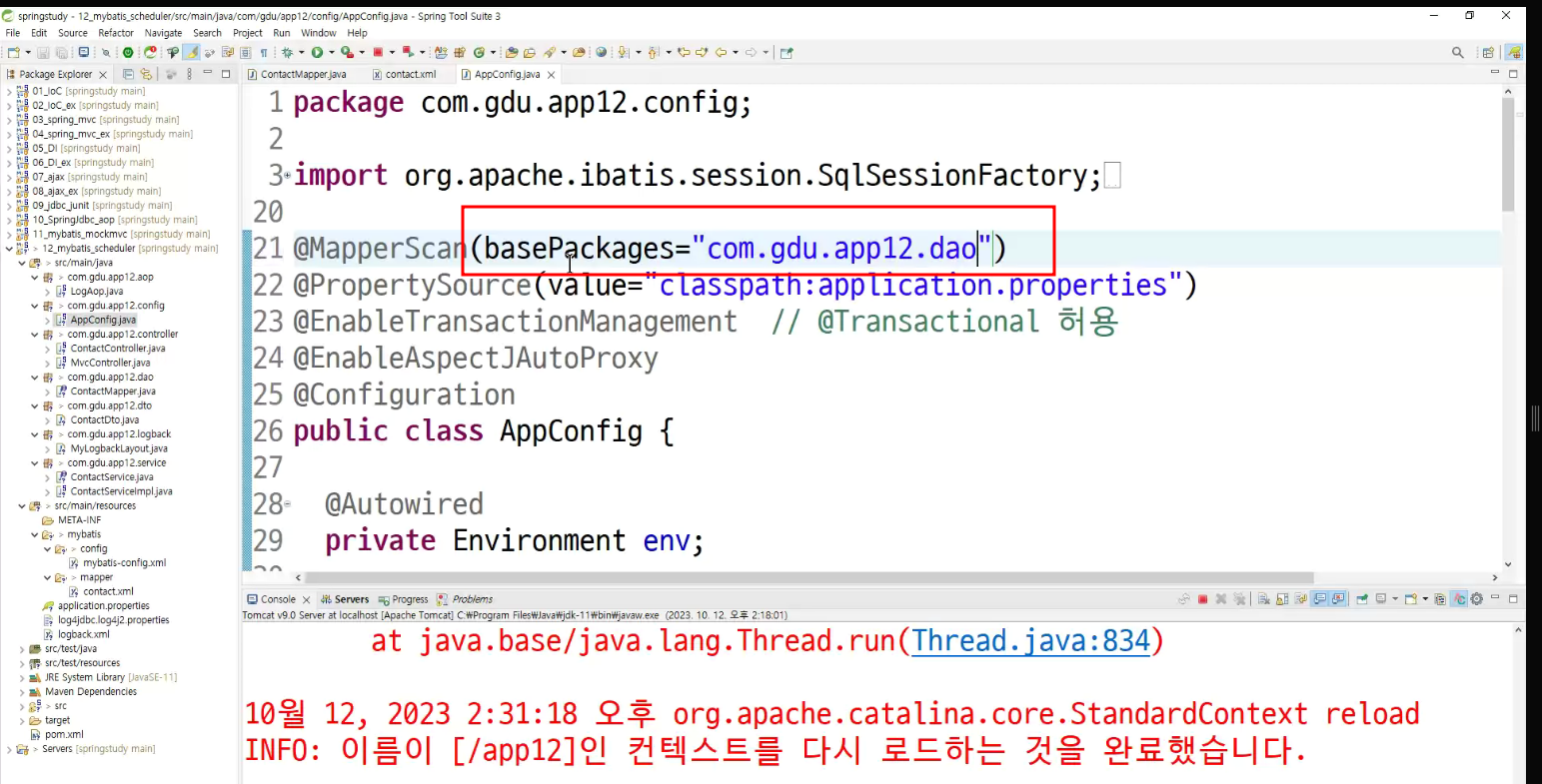The image size is (1542, 784).
Task: Click the green Run play icon
Action: [317, 52]
